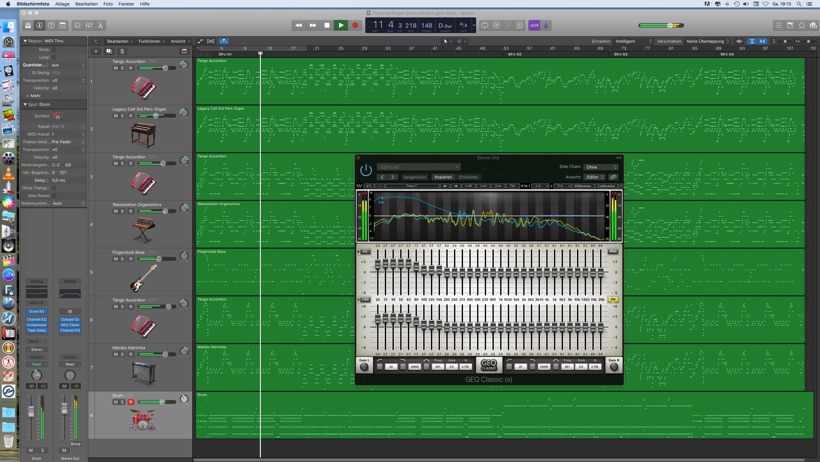Click the Wavestation Organomics track volume slider
Image resolution: width=820 pixels, height=462 pixels.
click(x=155, y=211)
